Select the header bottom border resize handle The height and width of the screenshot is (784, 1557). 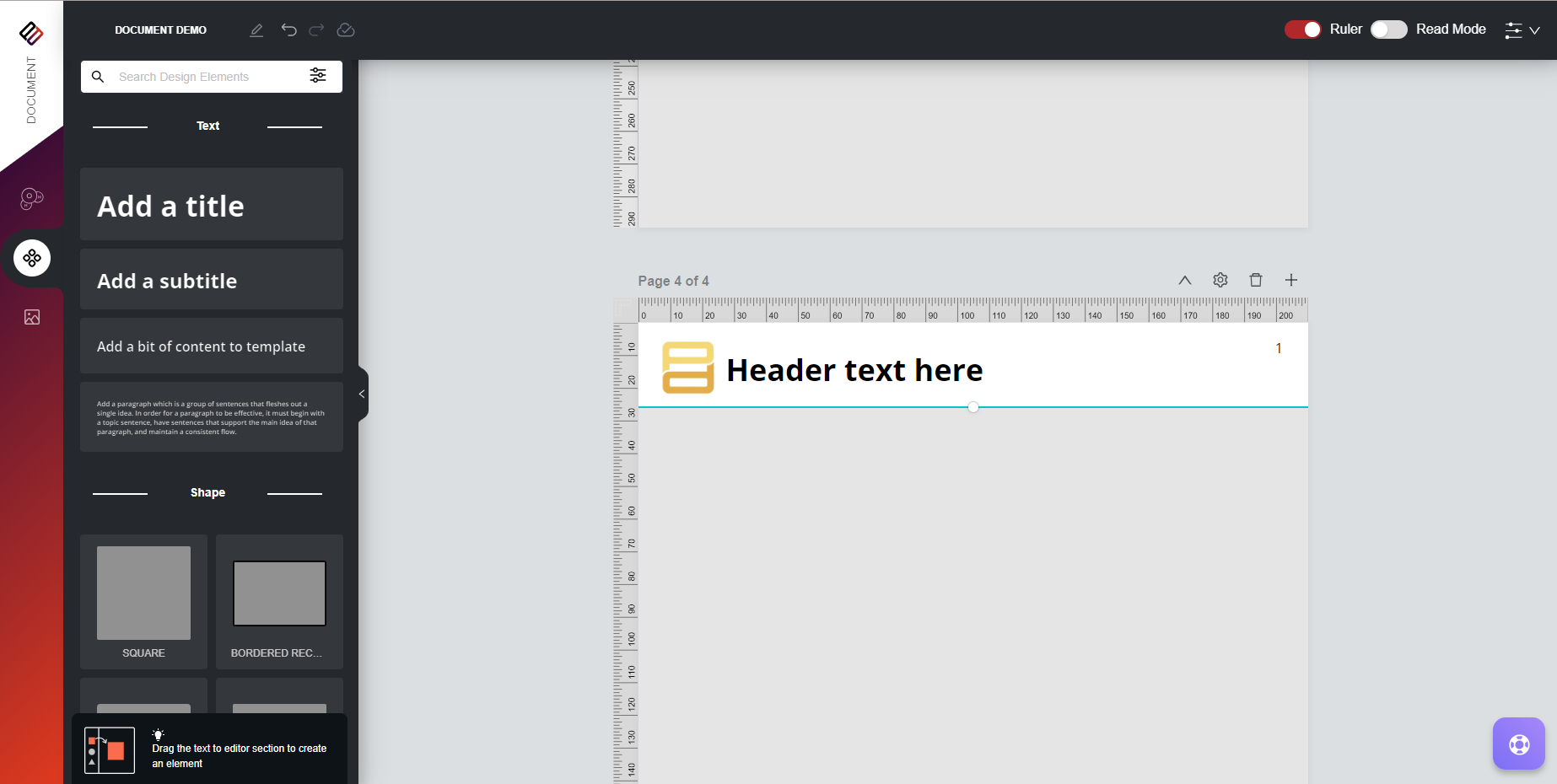point(973,407)
